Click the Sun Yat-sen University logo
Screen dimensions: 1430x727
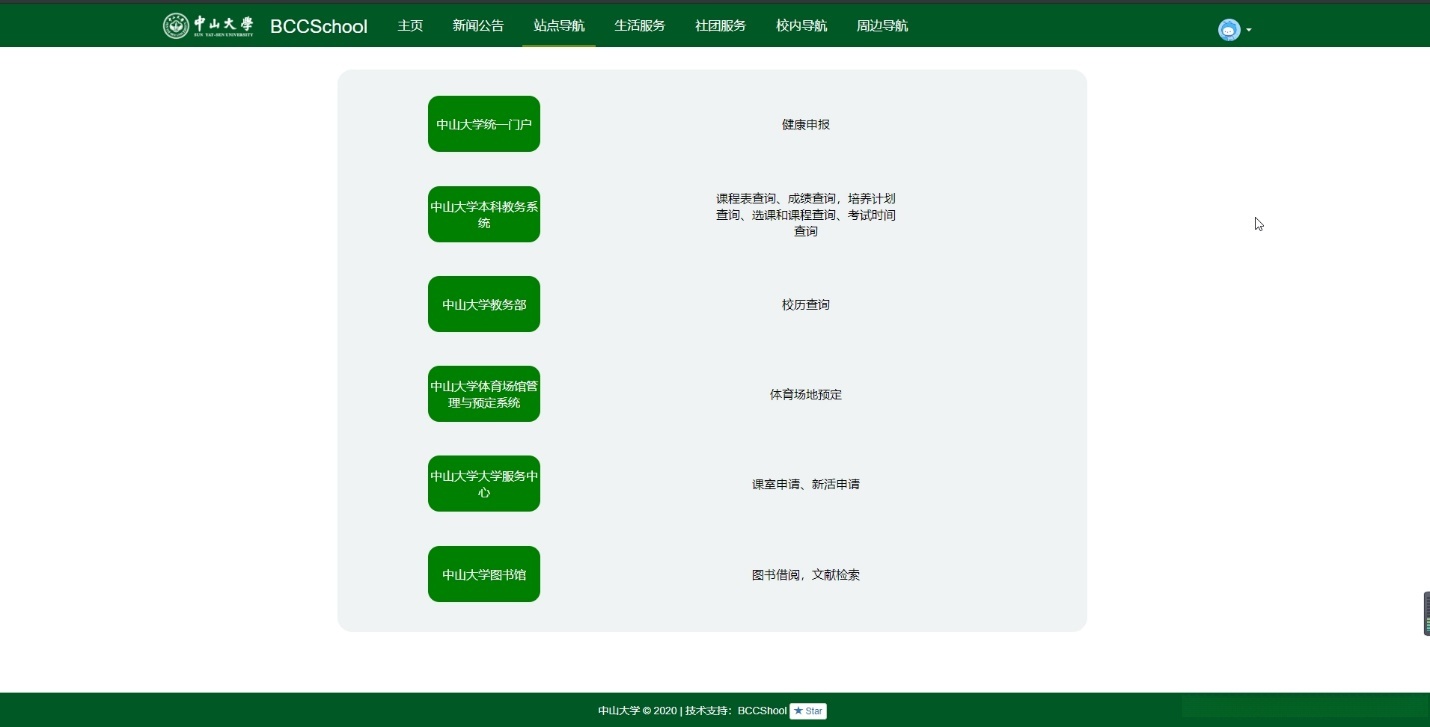point(208,26)
